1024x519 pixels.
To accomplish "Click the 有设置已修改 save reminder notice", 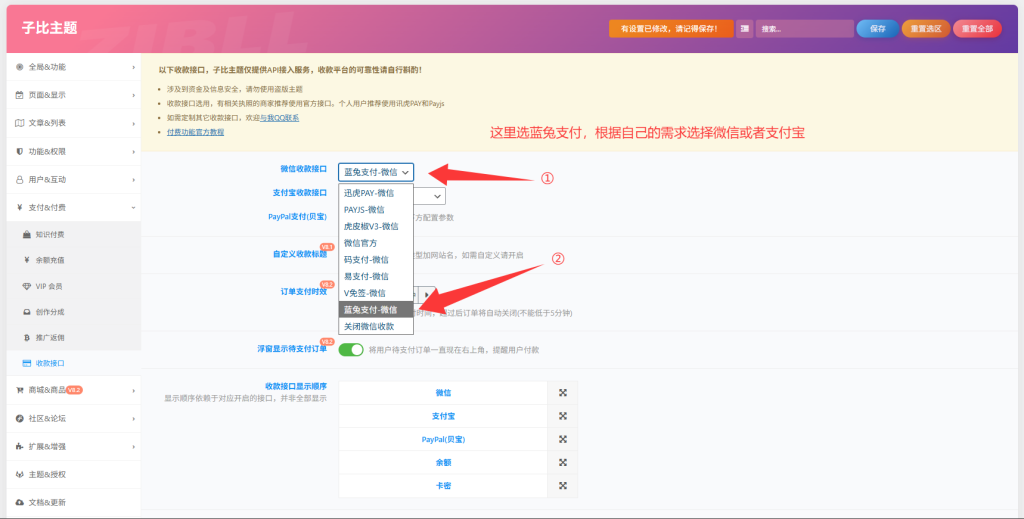I will click(x=671, y=29).
